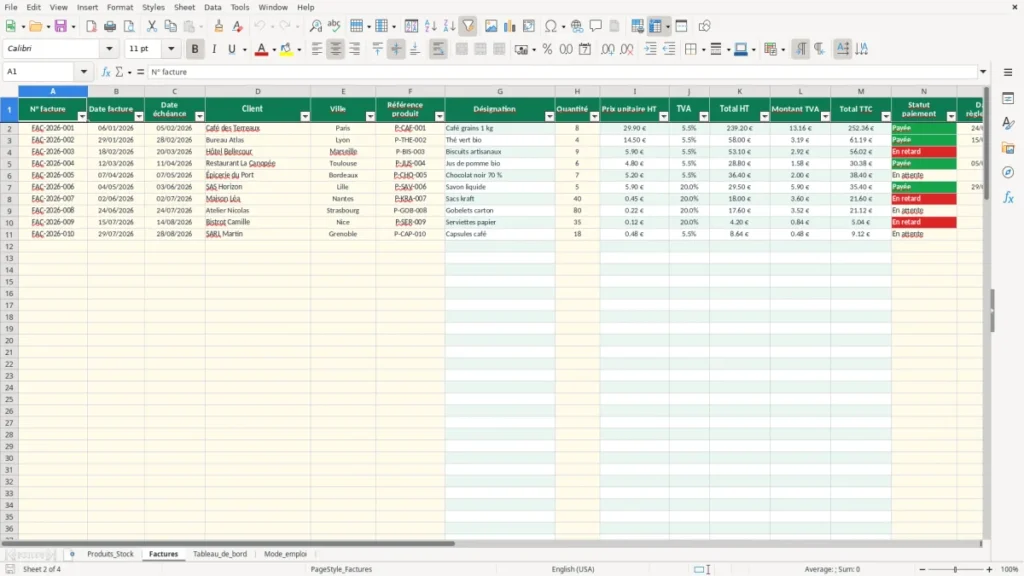1024x576 pixels.
Task: Insert a comment
Action: click(x=596, y=26)
